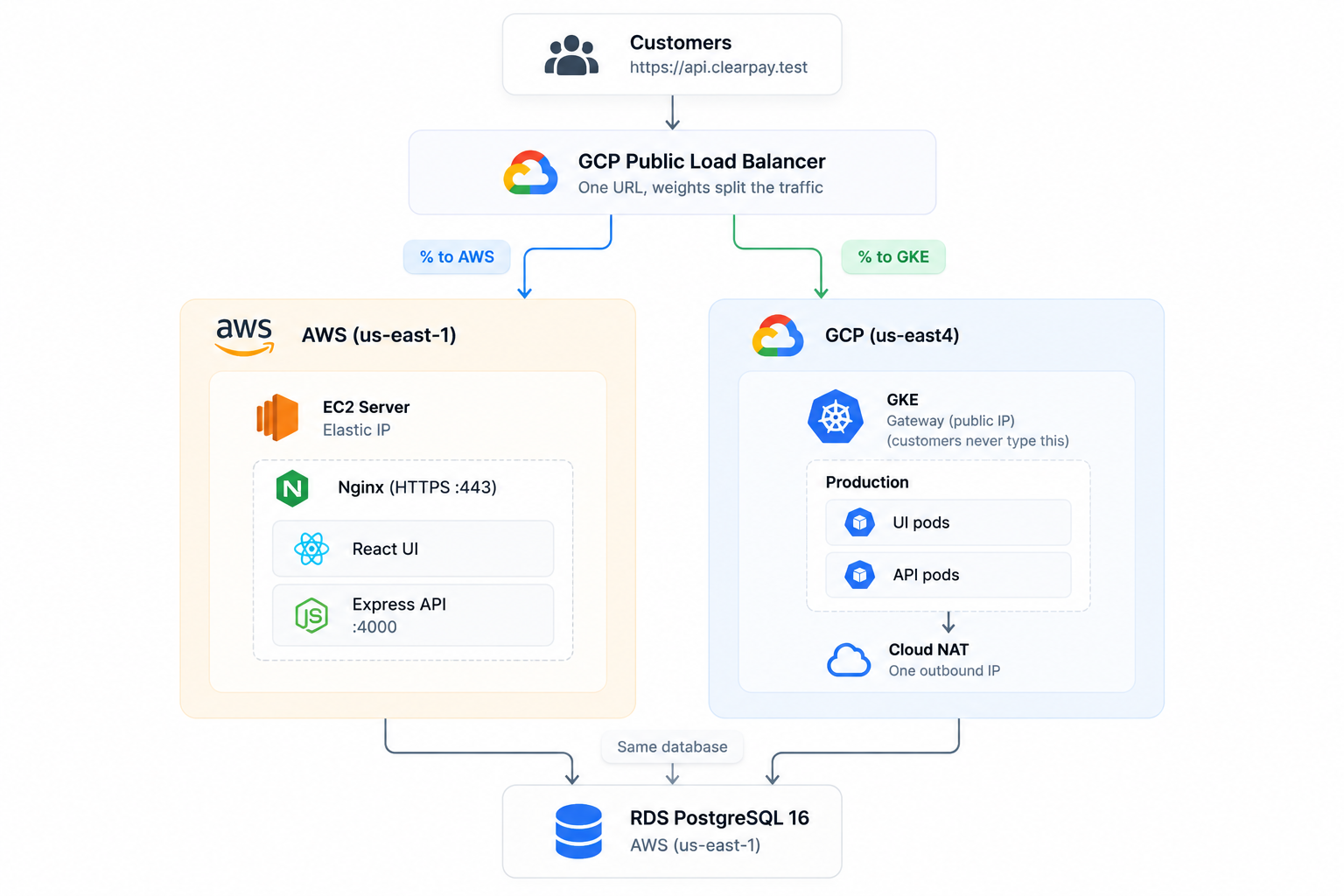
Task: Click the '% to AWS' label
Action: 457,257
